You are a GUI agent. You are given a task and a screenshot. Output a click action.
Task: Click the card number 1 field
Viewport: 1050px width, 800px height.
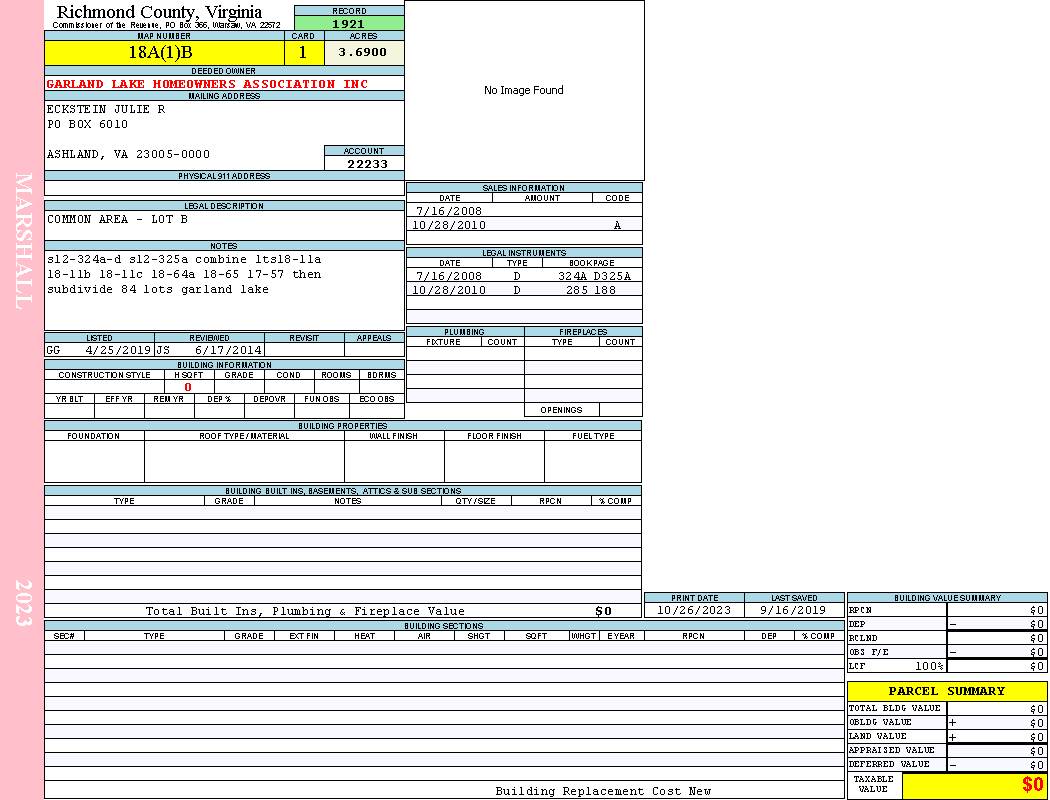tap(304, 53)
